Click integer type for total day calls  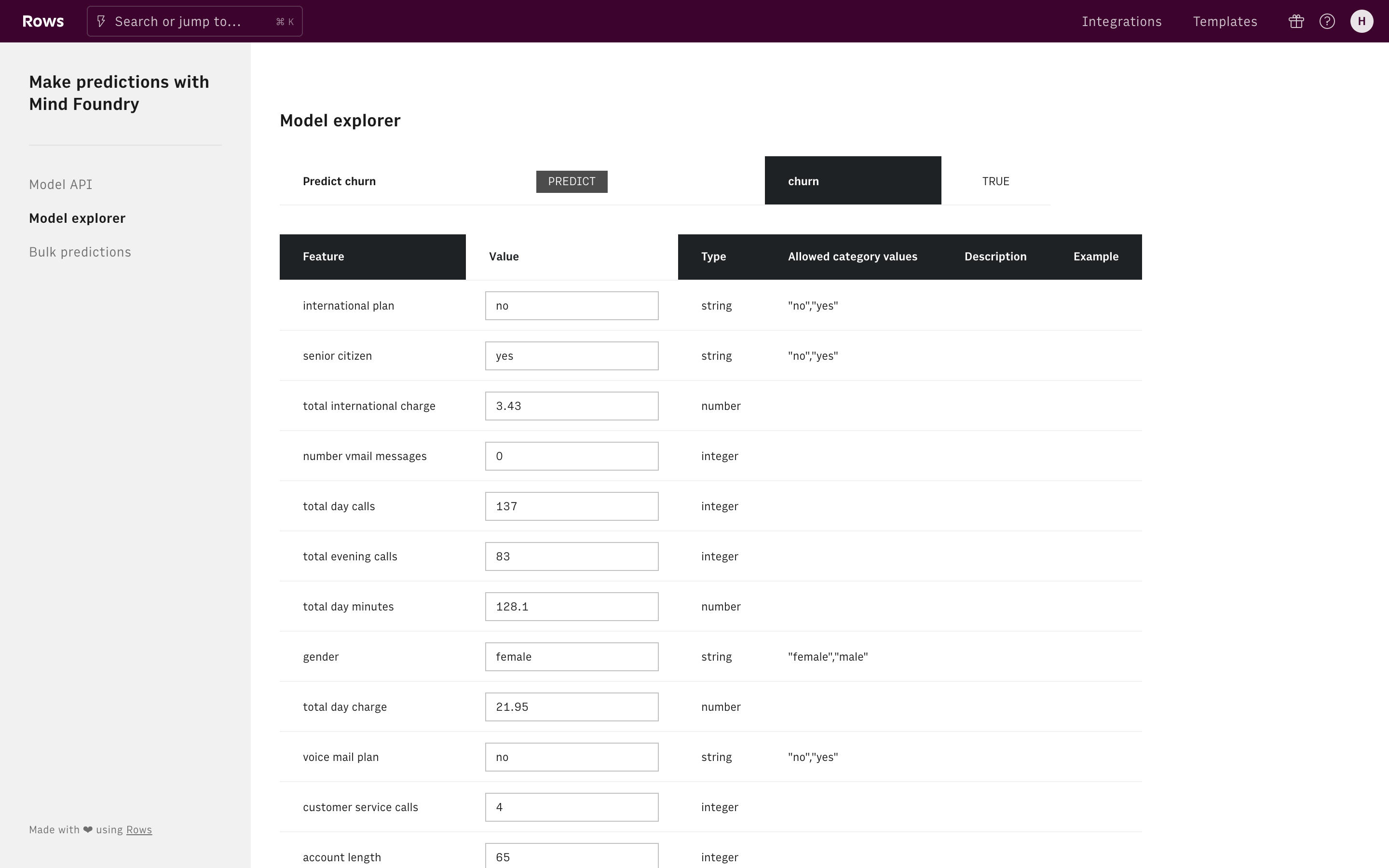point(720,506)
